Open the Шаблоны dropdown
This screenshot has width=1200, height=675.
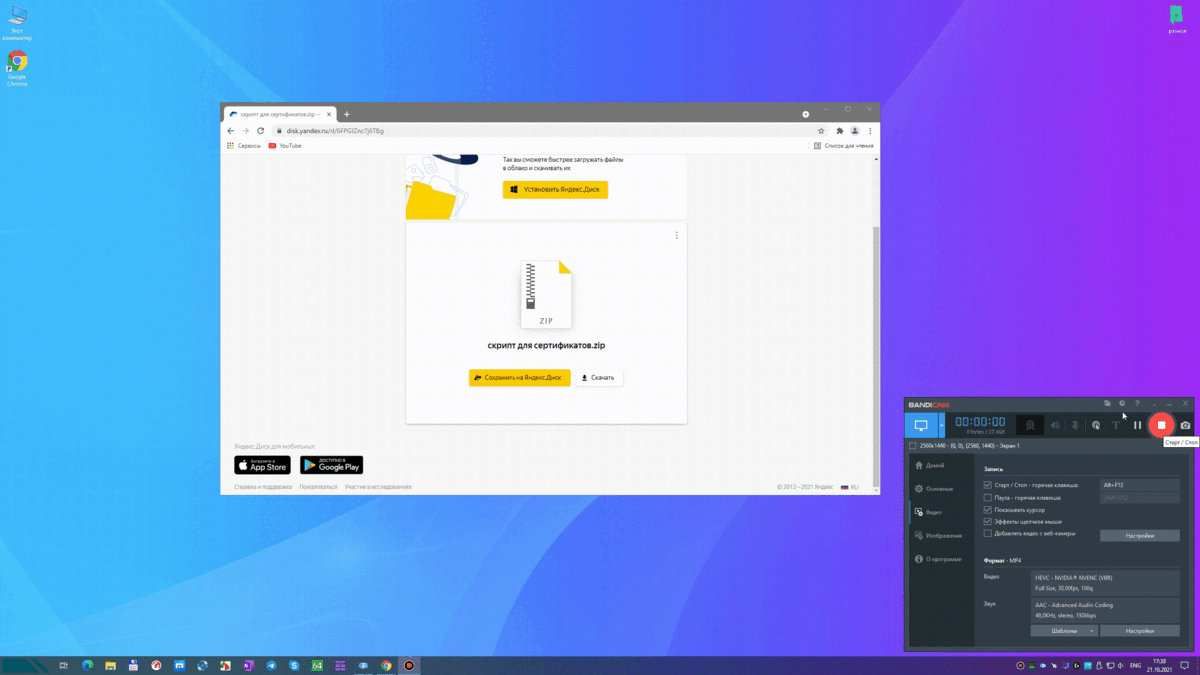(1064, 631)
